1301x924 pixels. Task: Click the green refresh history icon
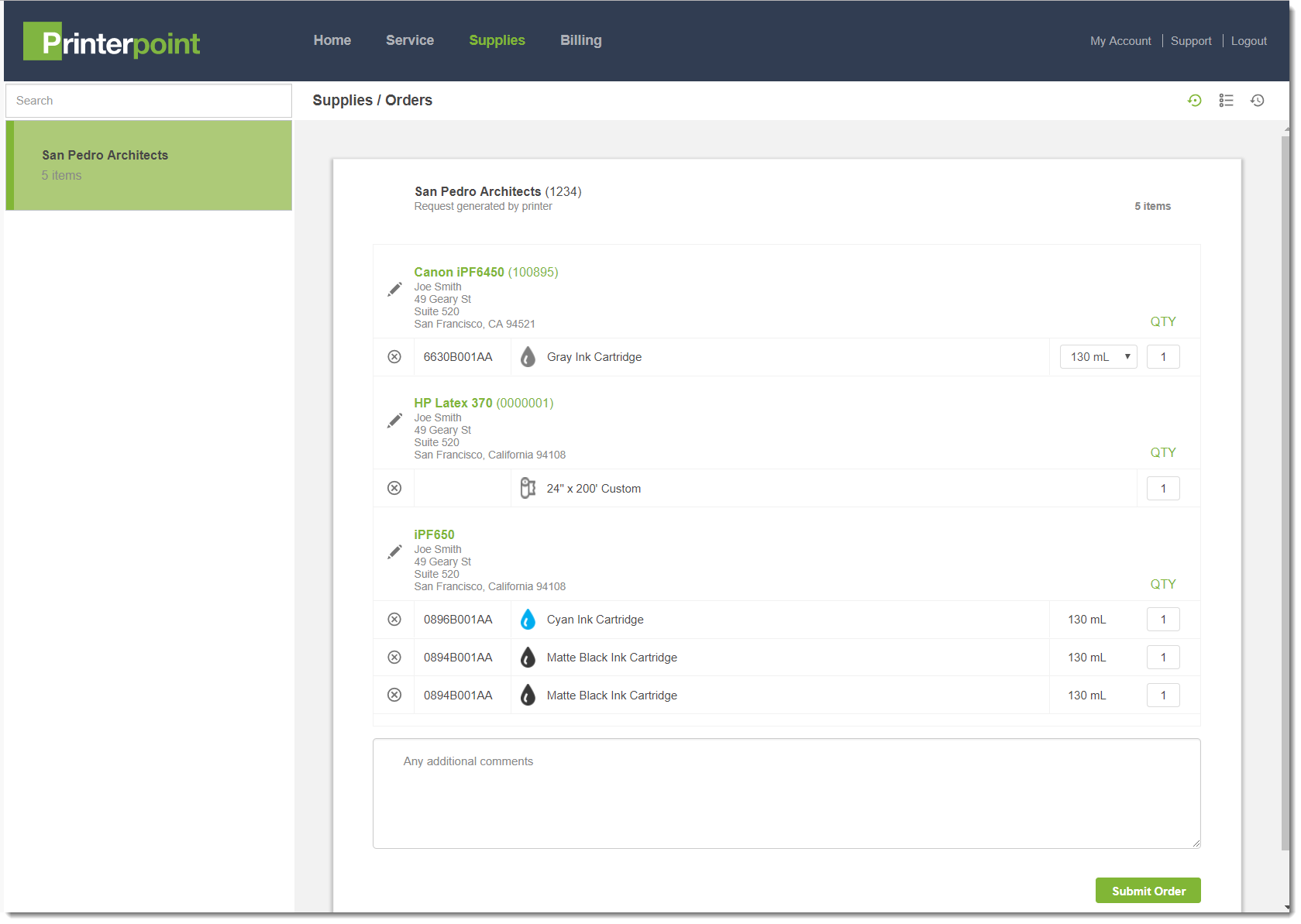[x=1194, y=101]
